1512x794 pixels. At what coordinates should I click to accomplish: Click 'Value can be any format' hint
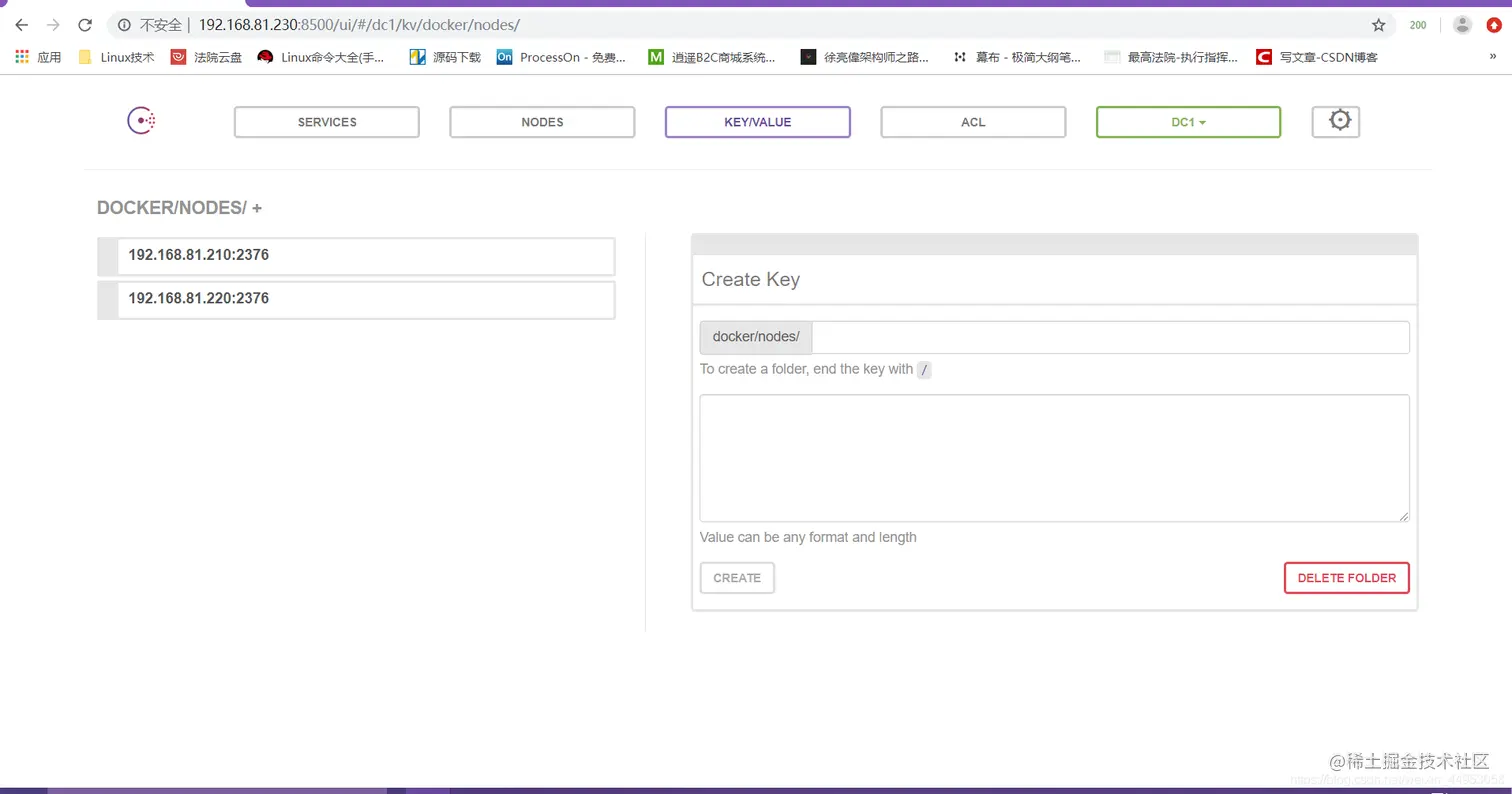point(808,537)
